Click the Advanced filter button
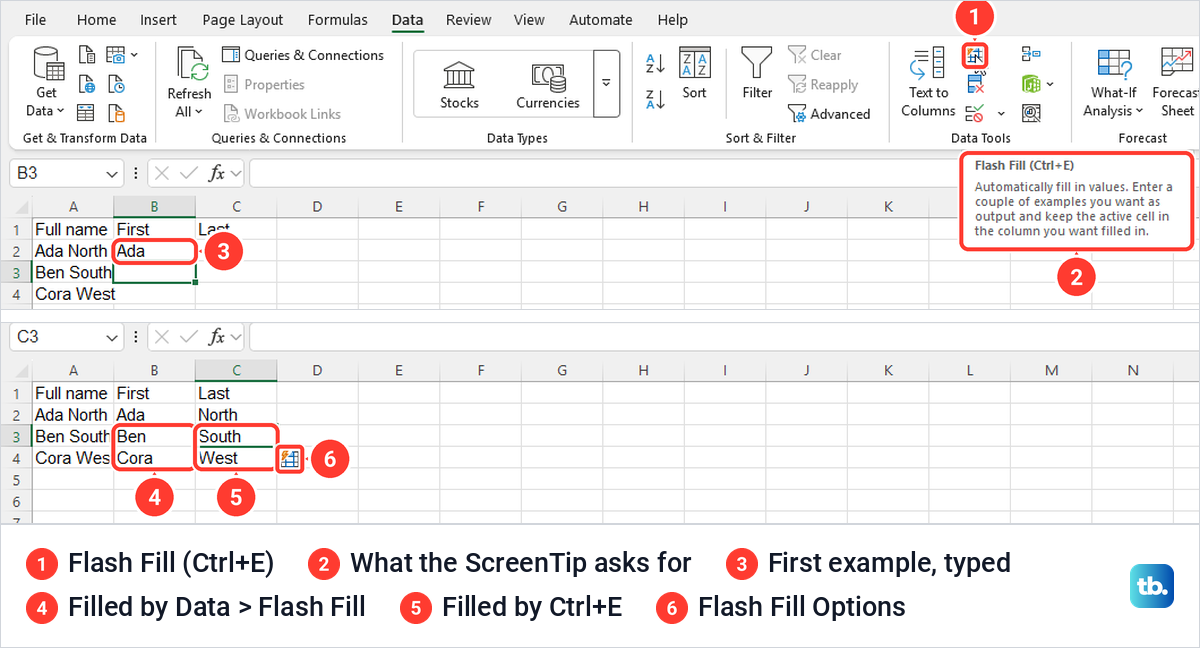Screen dimensions: 1200x648 click(829, 114)
